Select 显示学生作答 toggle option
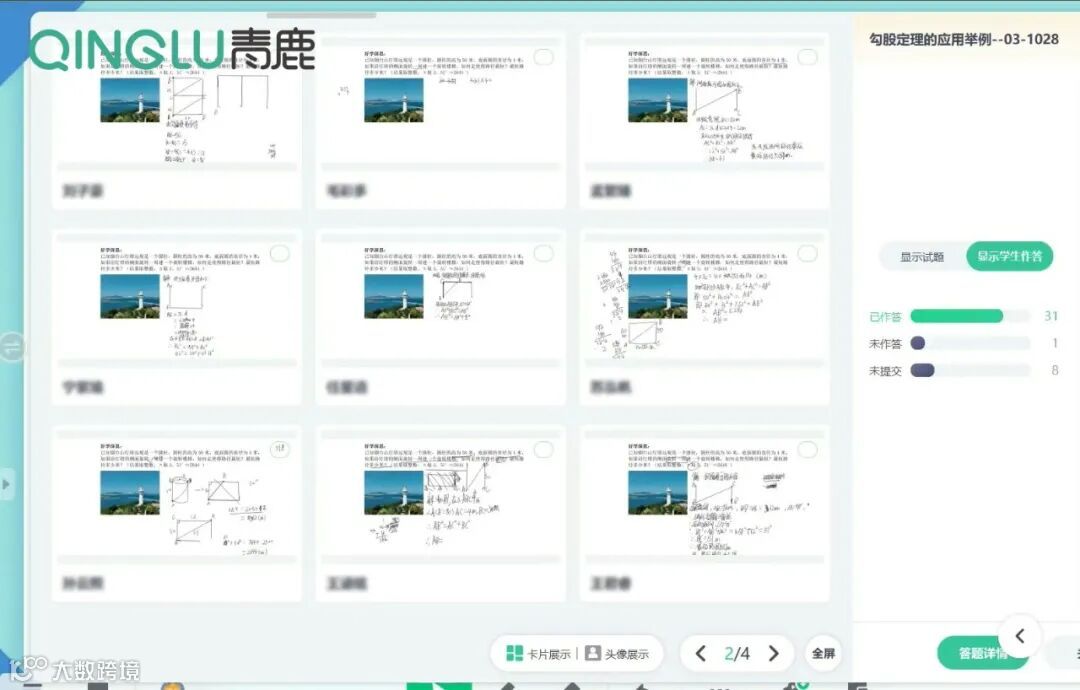The image size is (1080, 690). tap(1010, 256)
